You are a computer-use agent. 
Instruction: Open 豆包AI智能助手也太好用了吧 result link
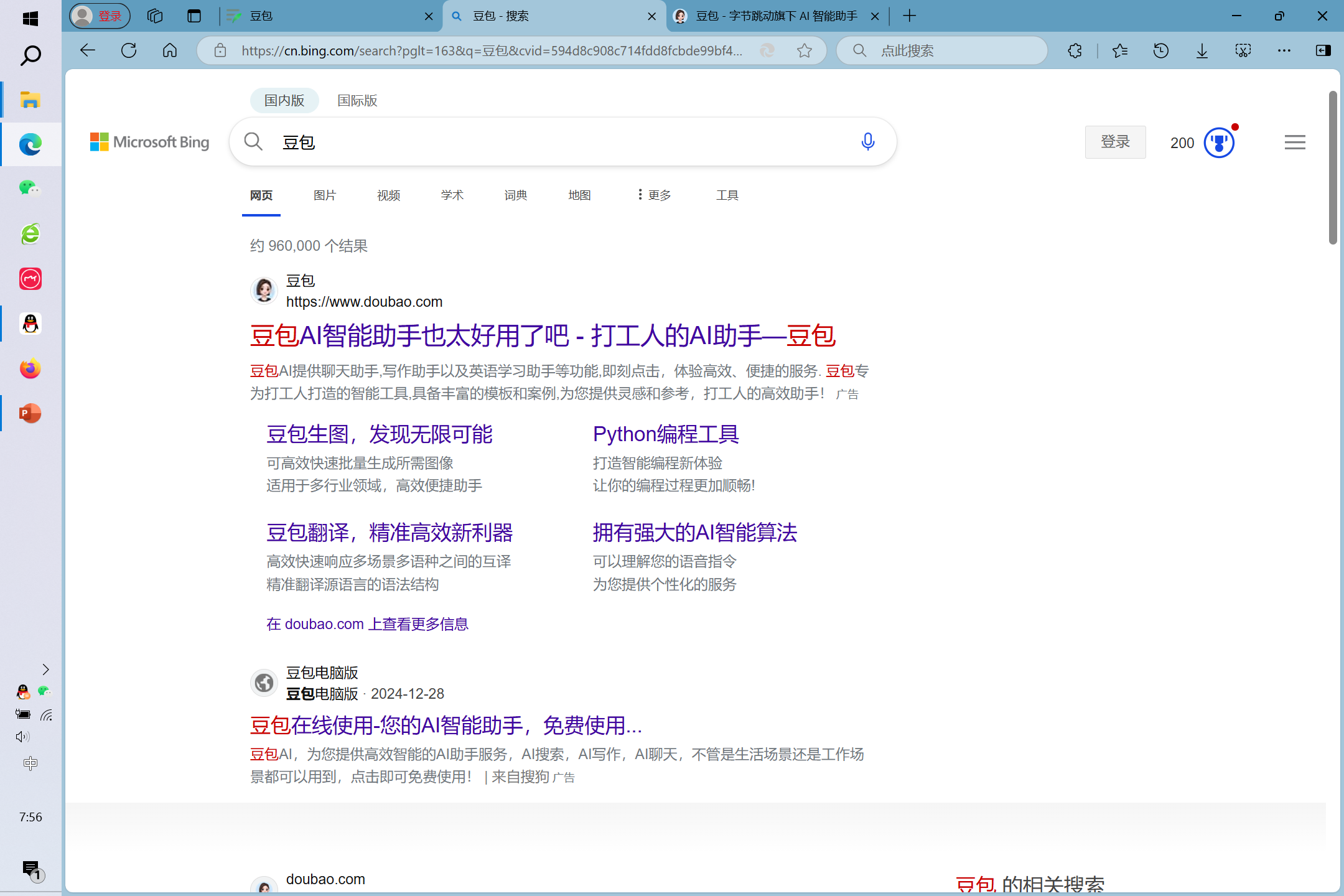tap(543, 336)
